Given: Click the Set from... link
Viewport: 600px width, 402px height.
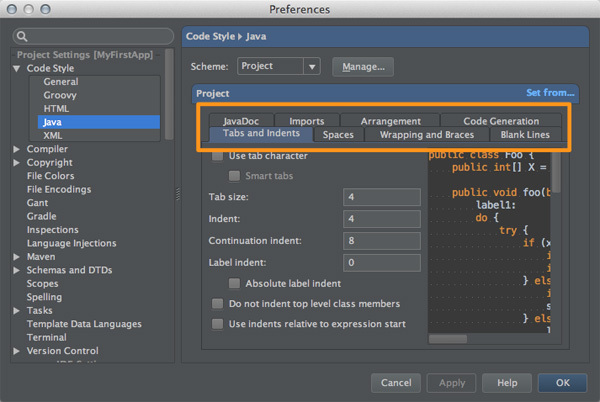Looking at the screenshot, I should click(550, 93).
